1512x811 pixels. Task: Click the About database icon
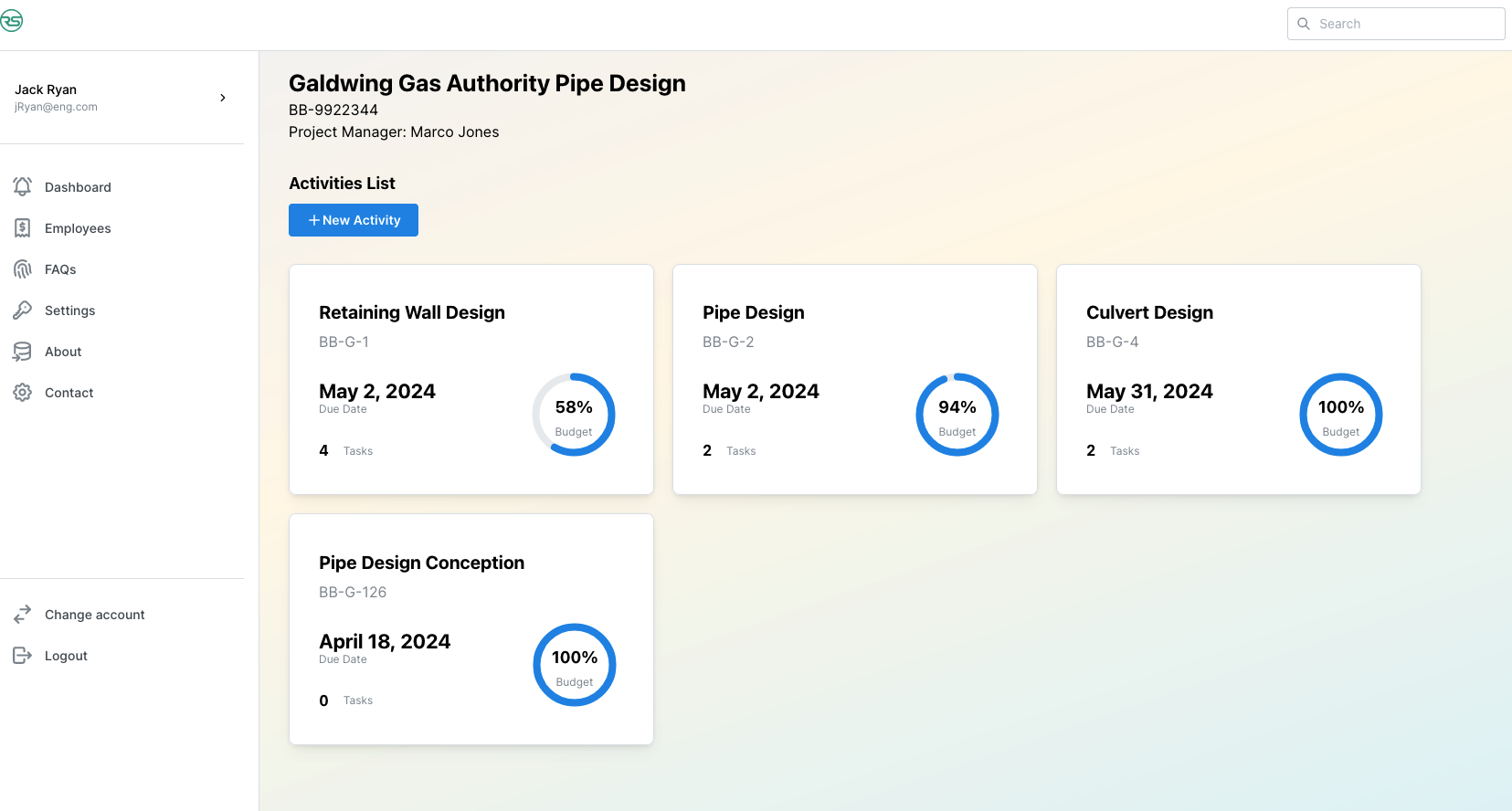tap(23, 351)
